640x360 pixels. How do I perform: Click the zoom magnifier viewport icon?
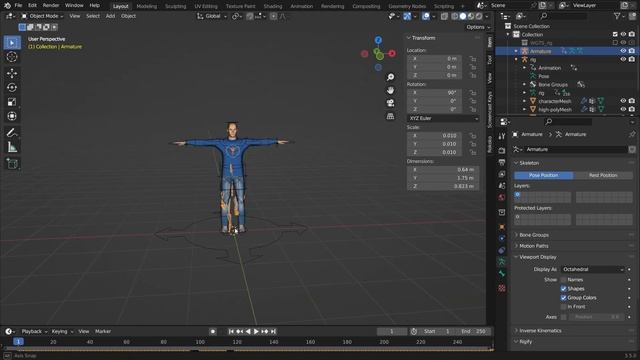pyautogui.click(x=391, y=77)
